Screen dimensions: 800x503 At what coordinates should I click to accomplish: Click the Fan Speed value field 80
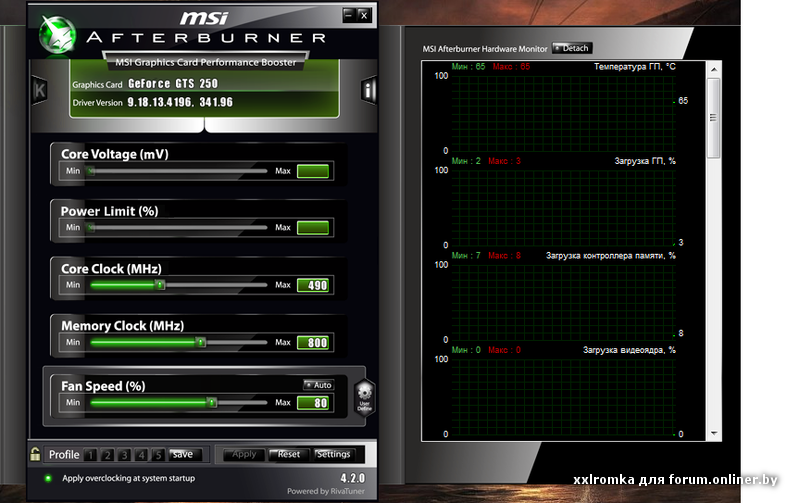click(313, 403)
